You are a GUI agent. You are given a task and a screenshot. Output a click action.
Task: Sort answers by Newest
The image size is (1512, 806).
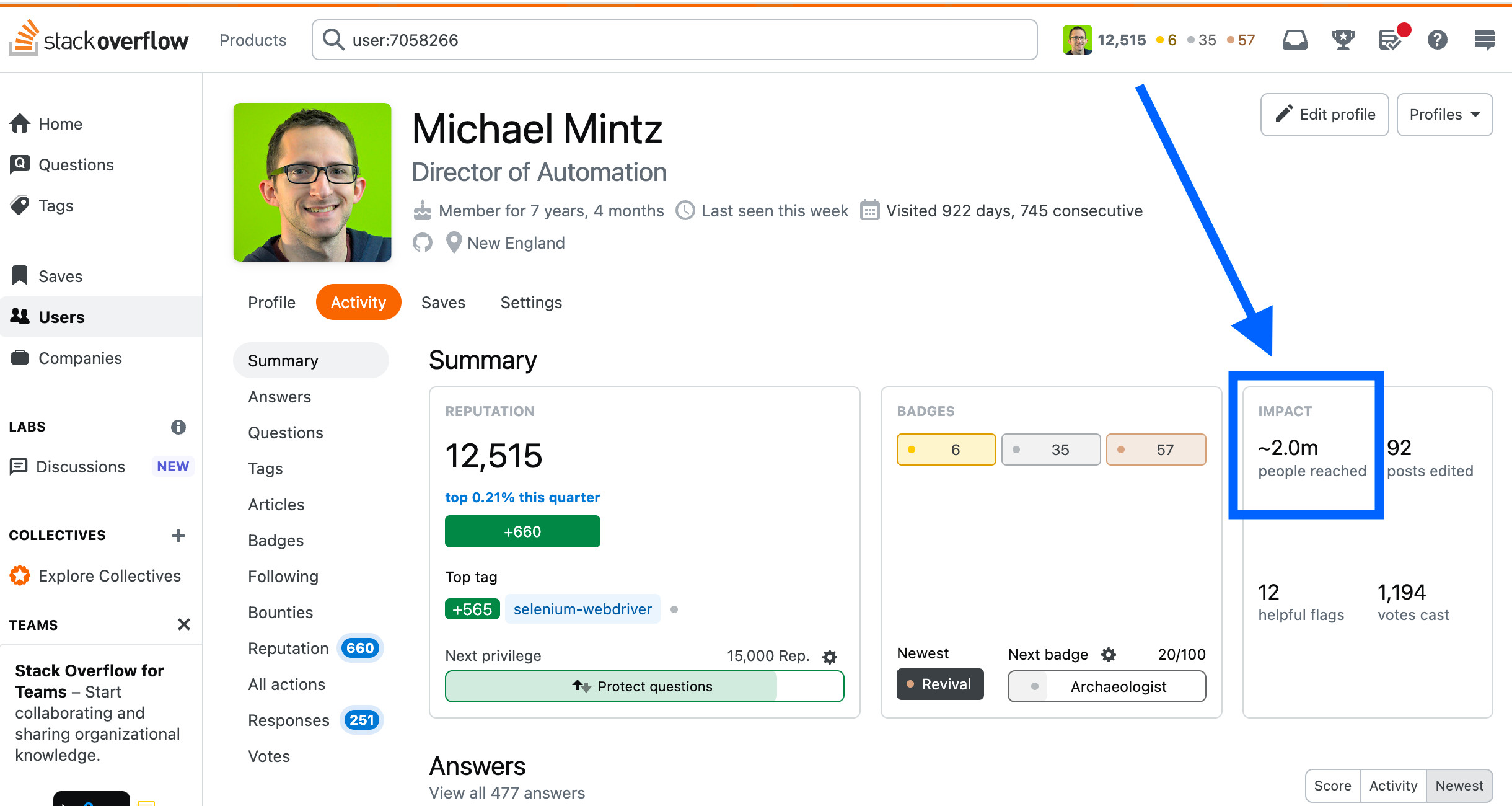tap(1459, 786)
